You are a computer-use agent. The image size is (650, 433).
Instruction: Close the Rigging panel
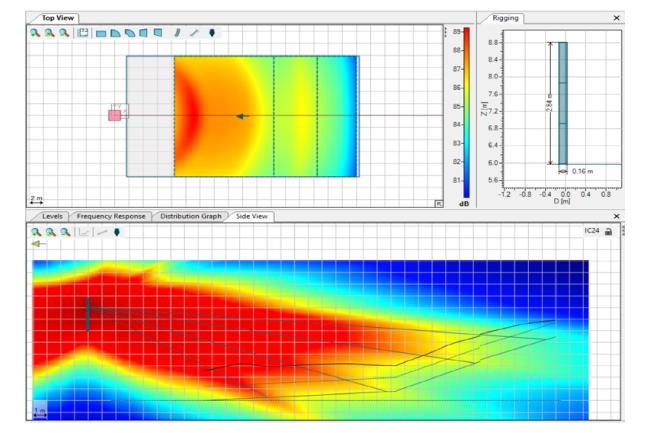coord(616,17)
